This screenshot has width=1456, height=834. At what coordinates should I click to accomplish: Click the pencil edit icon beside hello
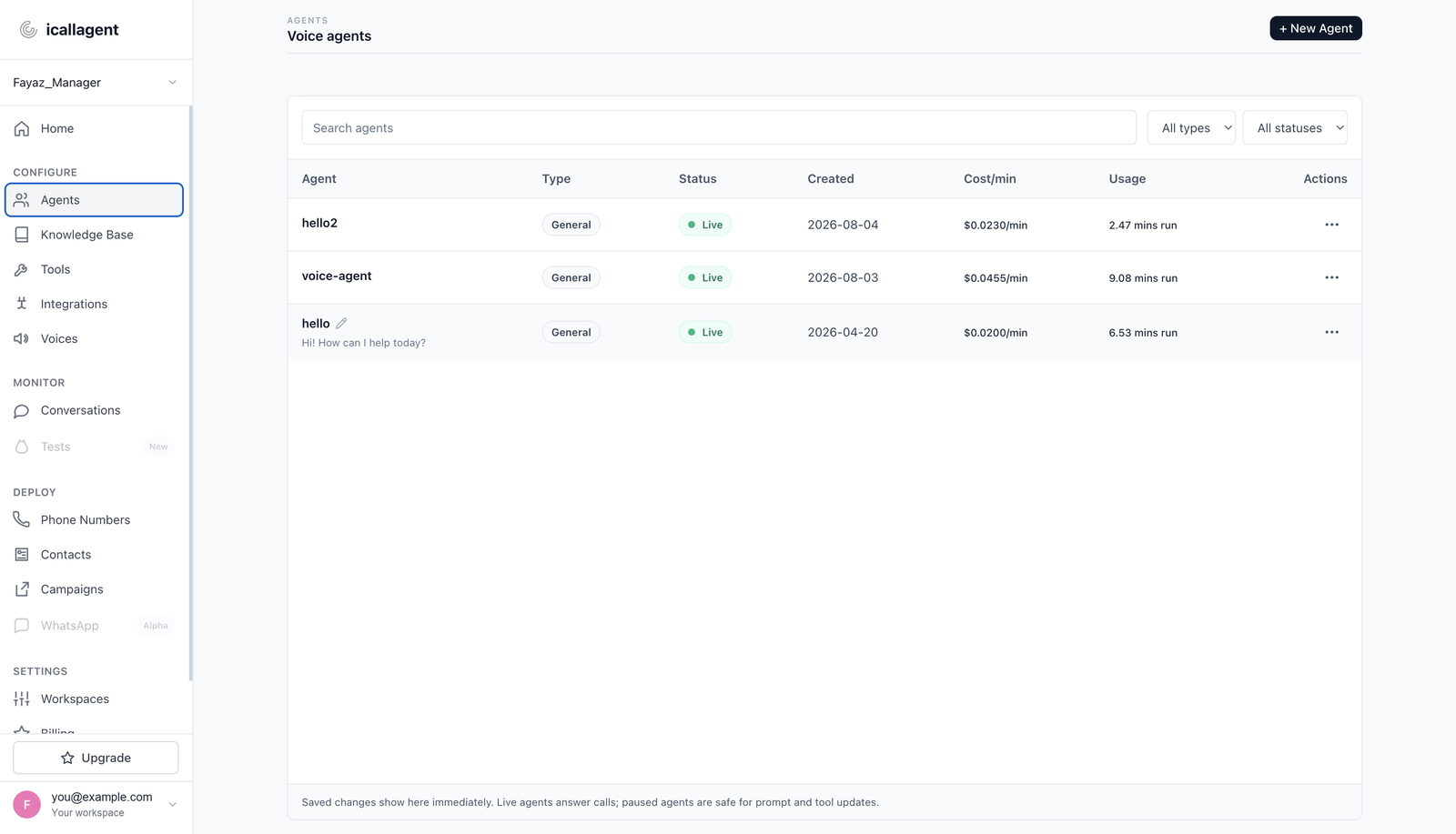pyautogui.click(x=341, y=323)
